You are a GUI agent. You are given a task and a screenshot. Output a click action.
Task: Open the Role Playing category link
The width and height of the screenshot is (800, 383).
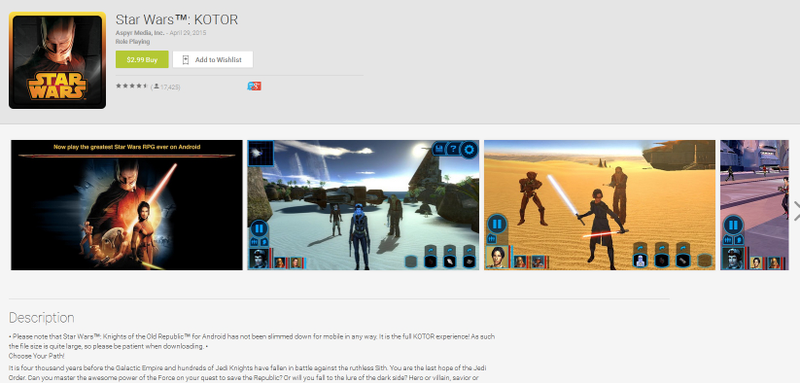pyautogui.click(x=133, y=42)
